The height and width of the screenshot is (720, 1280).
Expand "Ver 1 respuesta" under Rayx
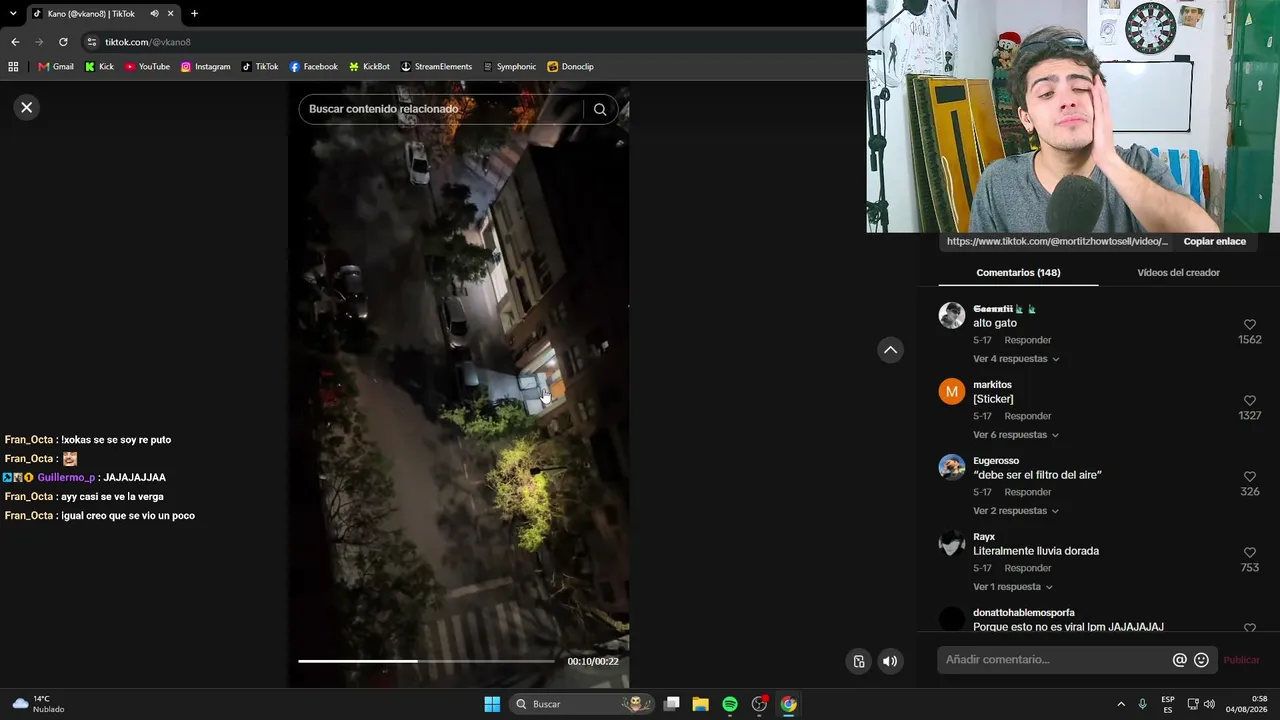pyautogui.click(x=1013, y=587)
